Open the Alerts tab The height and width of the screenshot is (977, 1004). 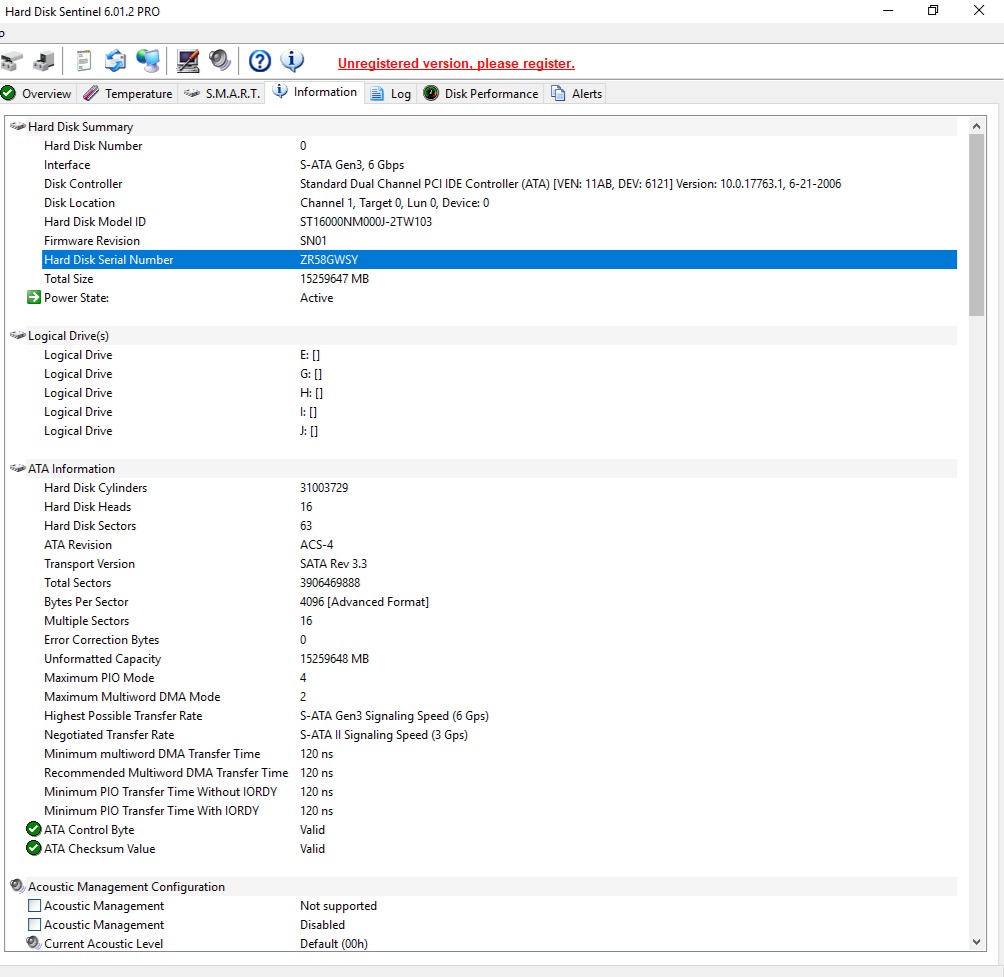pos(576,93)
